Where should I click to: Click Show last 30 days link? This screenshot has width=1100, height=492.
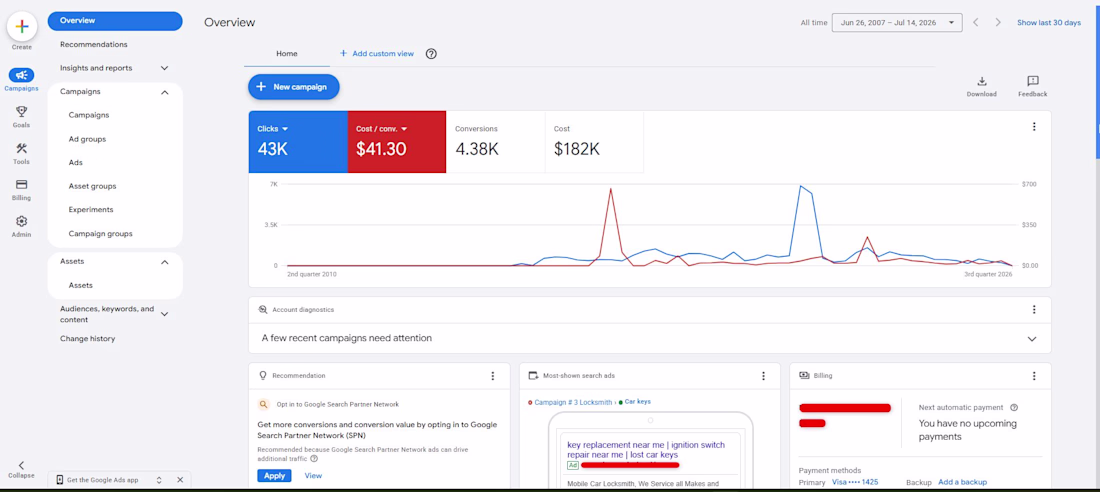(1049, 22)
